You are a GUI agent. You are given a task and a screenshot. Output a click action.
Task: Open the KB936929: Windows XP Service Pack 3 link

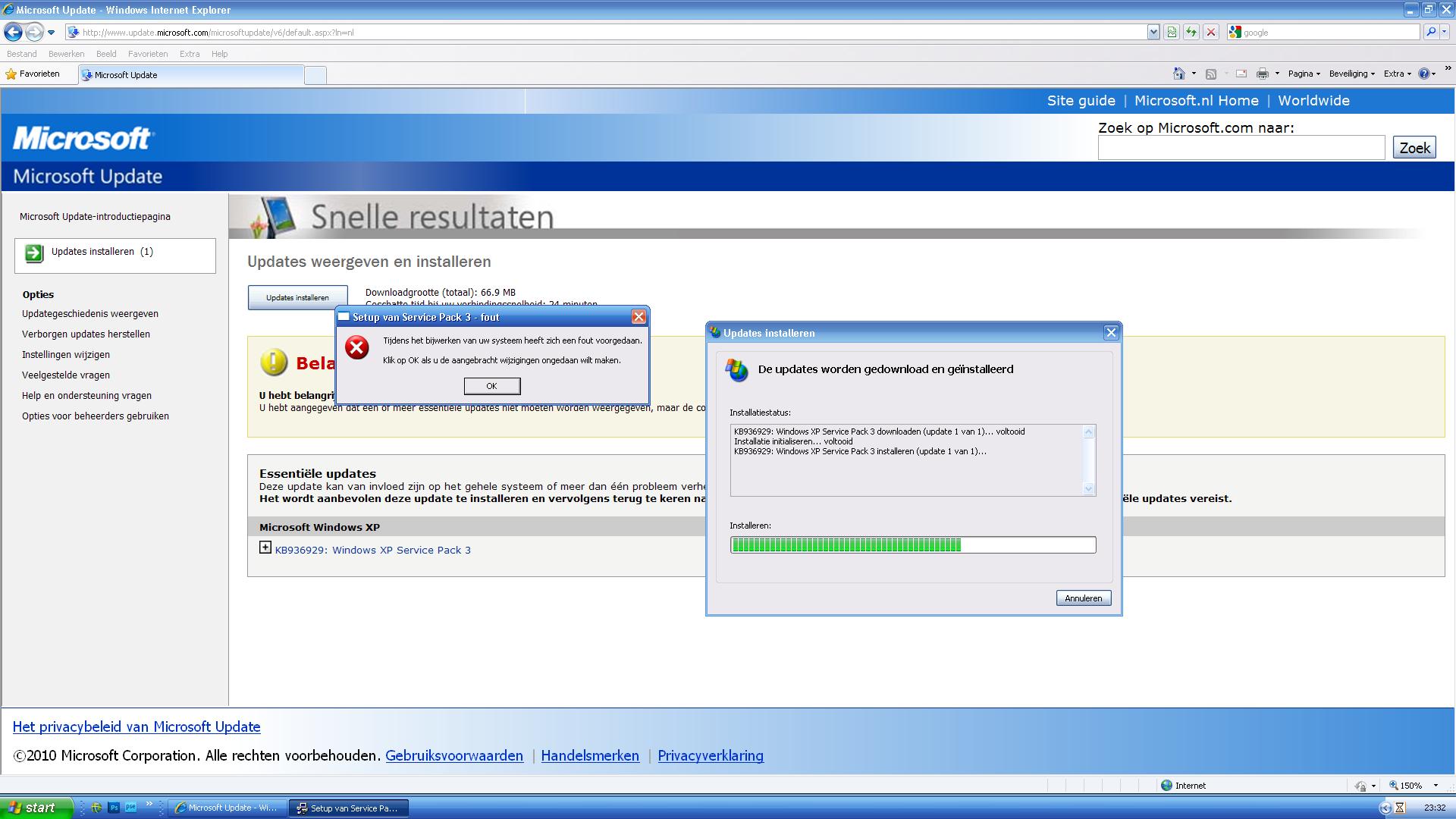point(372,550)
